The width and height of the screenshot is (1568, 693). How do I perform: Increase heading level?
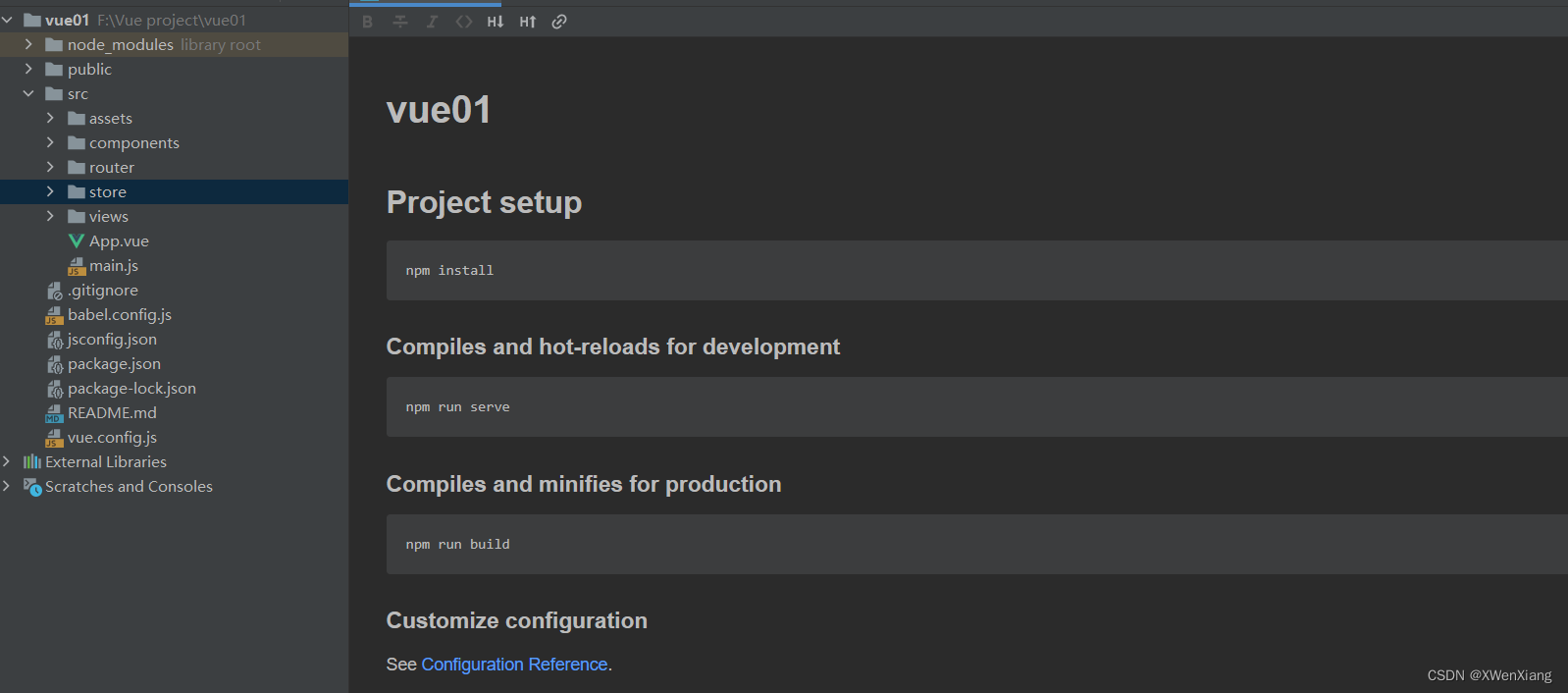click(528, 22)
